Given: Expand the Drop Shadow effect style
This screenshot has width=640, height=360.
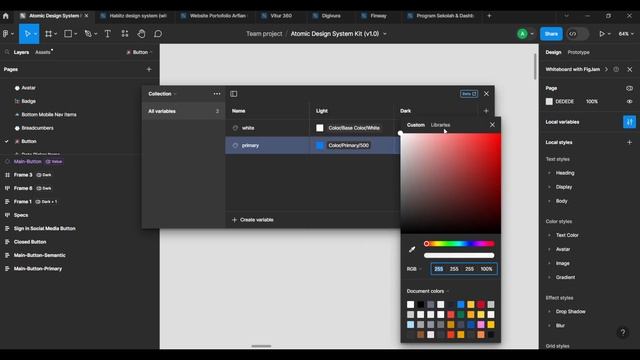Looking at the screenshot, I should (549, 311).
